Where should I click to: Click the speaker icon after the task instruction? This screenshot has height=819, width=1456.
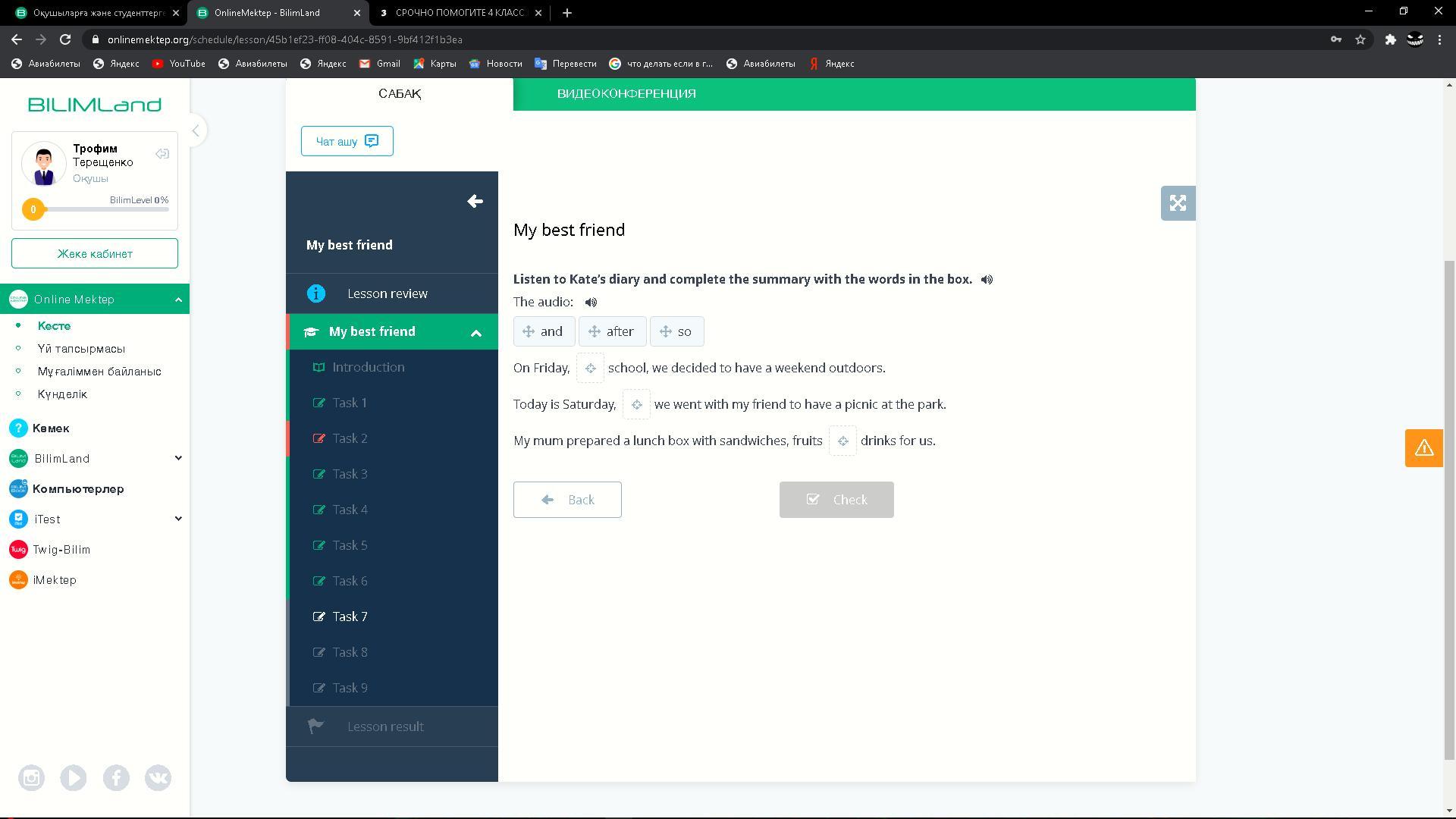point(987,280)
